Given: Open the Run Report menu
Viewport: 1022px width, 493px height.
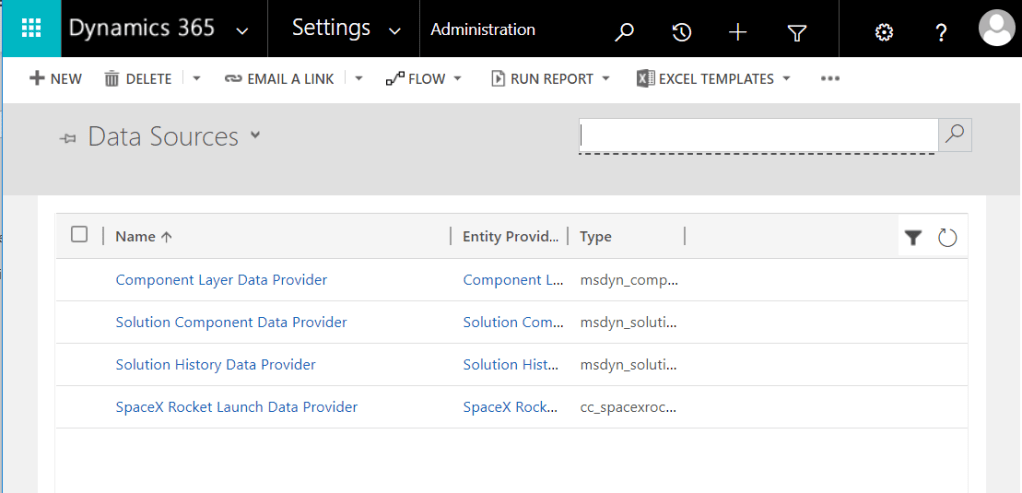Looking at the screenshot, I should click(x=550, y=79).
